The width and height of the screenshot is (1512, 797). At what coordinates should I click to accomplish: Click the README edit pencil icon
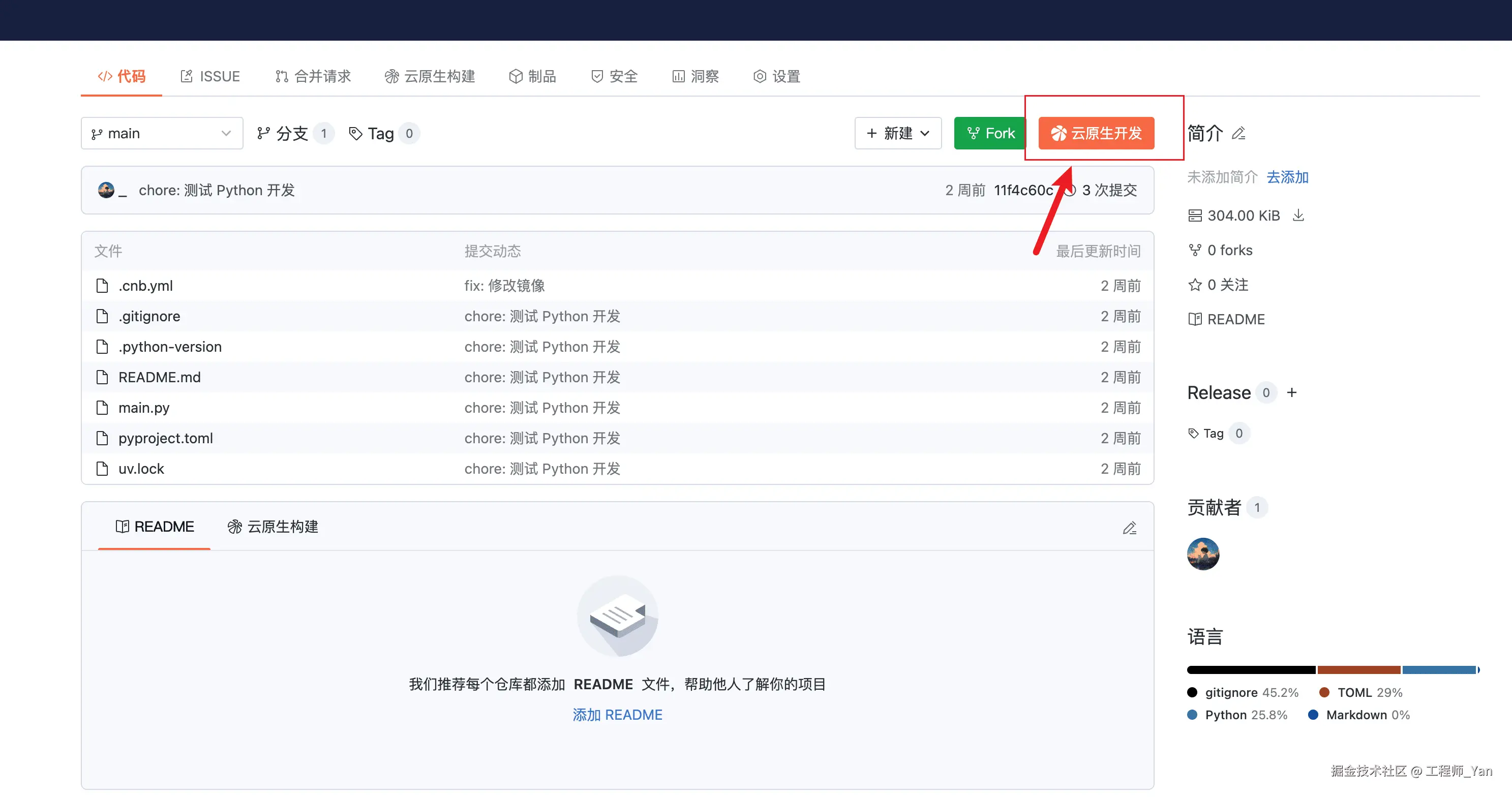click(x=1129, y=528)
